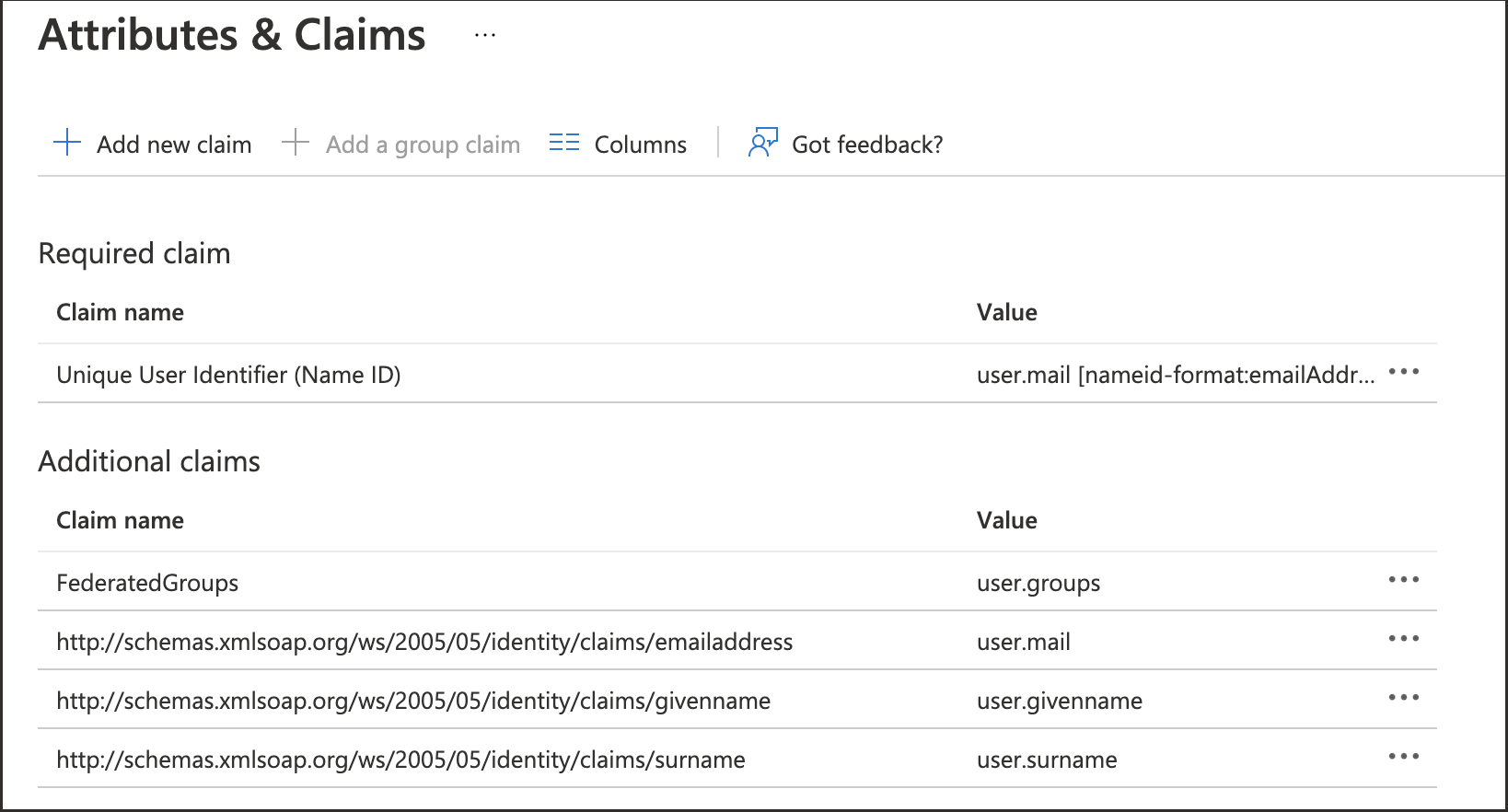Viewport: 1508px width, 812px height.
Task: Click the plus icon for Add a group claim
Action: tap(295, 143)
